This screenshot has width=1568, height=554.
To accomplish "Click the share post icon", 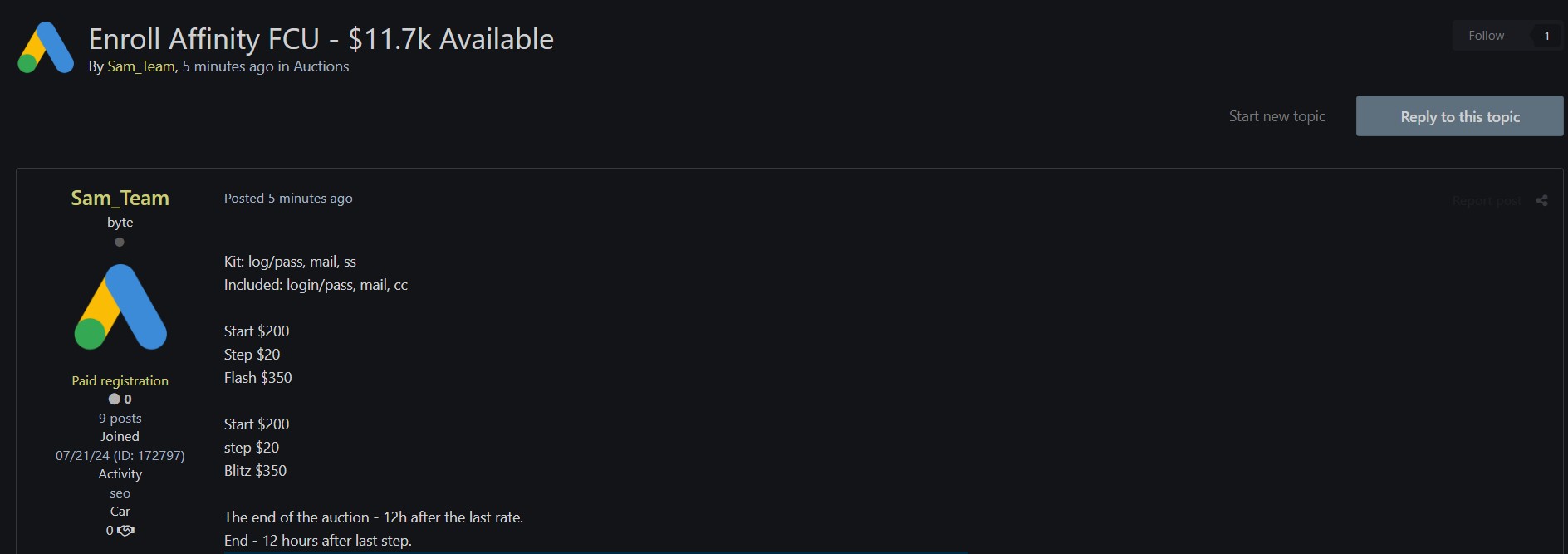I will [x=1541, y=201].
